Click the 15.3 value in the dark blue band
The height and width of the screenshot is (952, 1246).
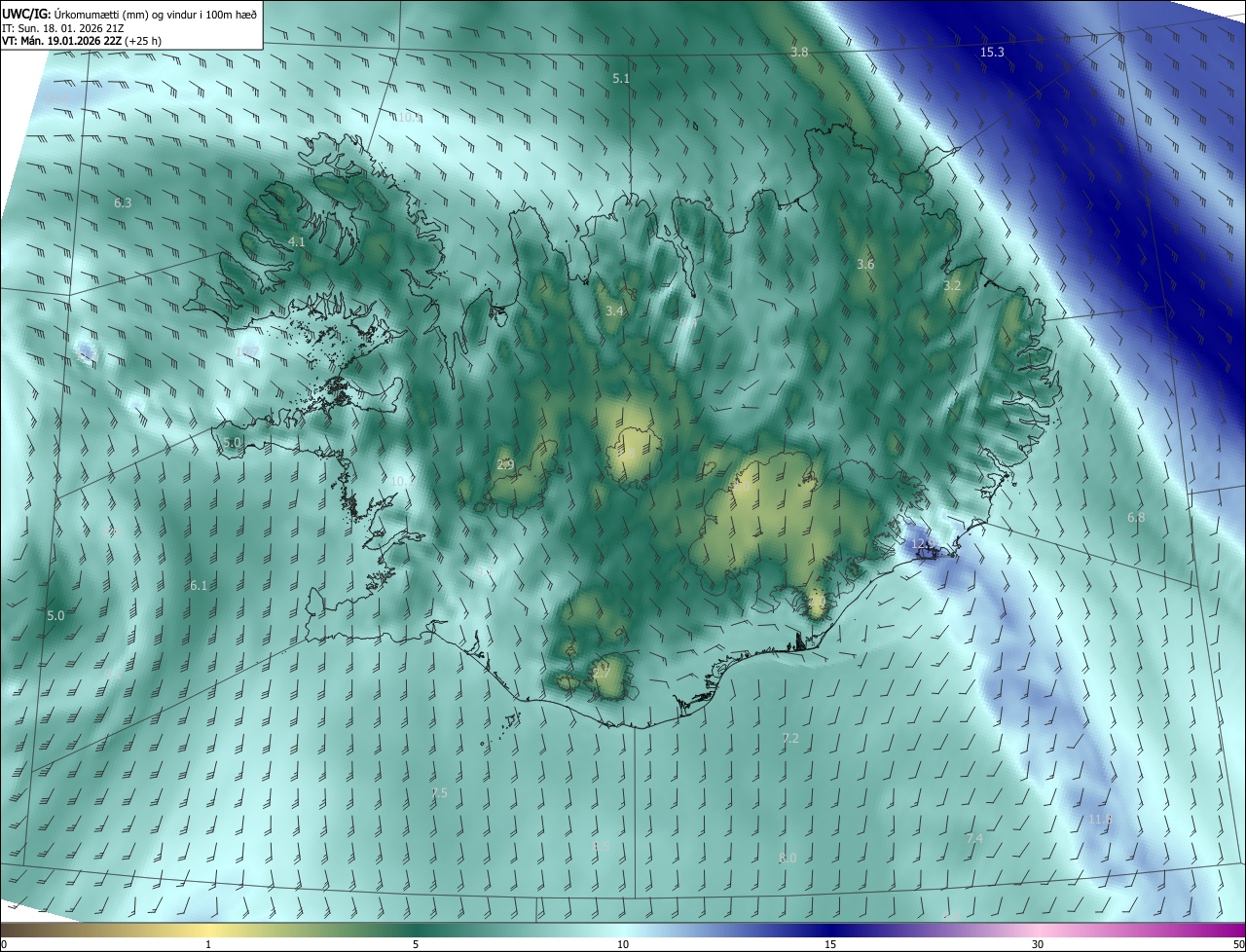click(992, 52)
